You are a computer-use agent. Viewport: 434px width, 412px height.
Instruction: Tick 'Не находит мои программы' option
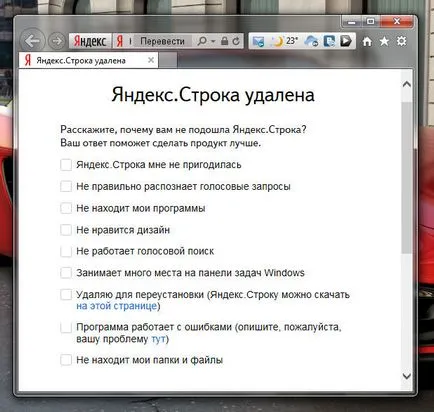click(66, 208)
